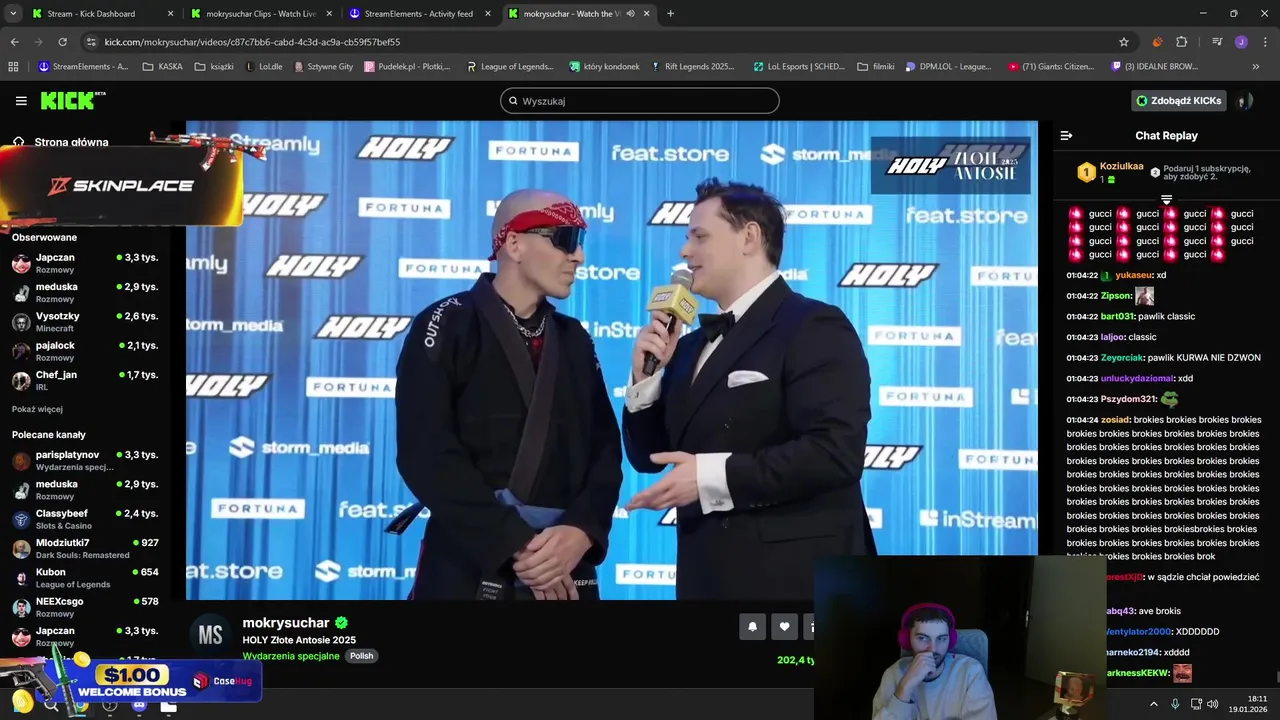
Task: Toggle the notification bell for mokrysuchar
Action: [x=752, y=626]
